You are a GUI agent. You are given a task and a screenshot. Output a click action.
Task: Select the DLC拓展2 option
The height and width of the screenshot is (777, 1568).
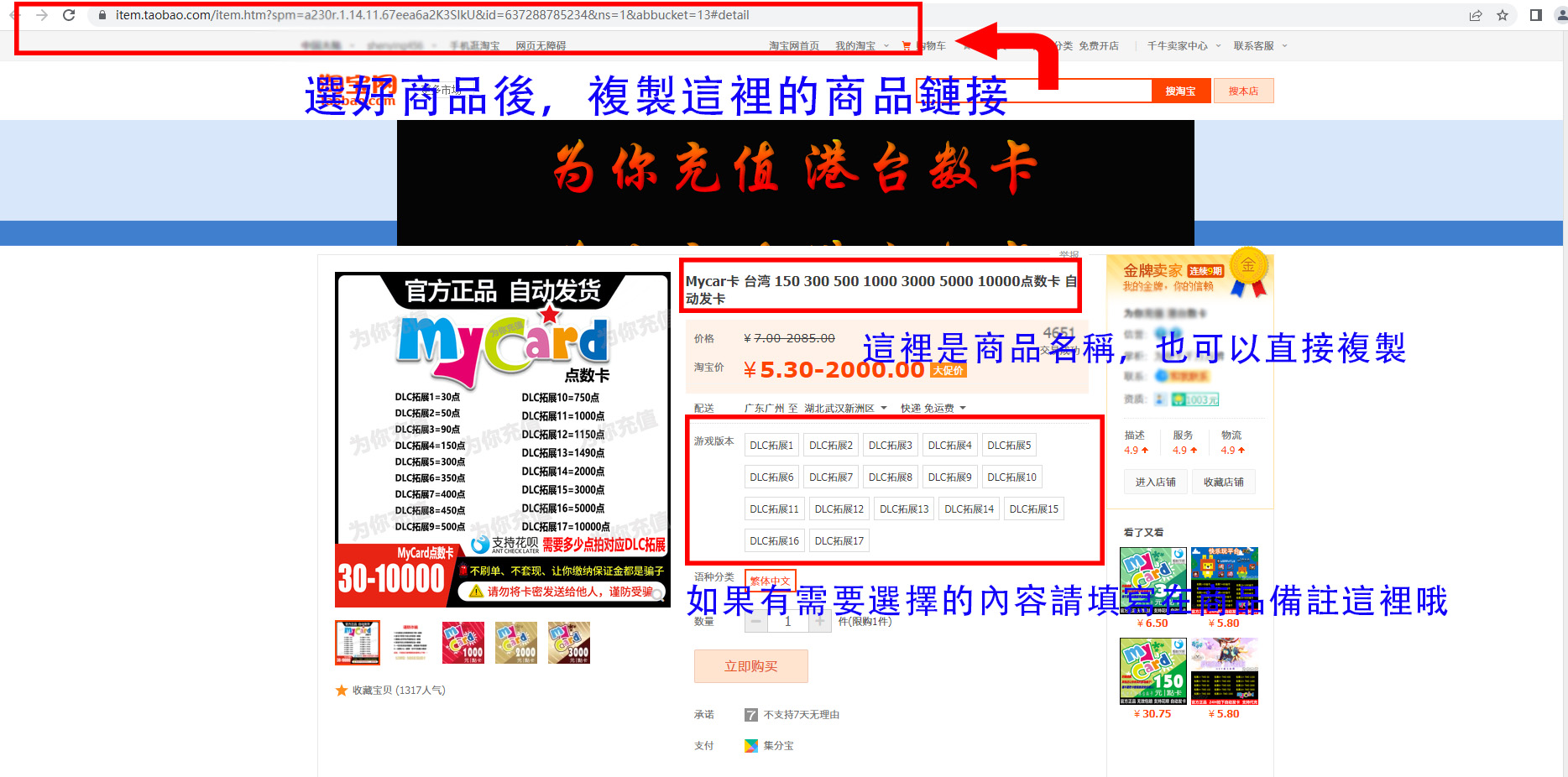831,446
